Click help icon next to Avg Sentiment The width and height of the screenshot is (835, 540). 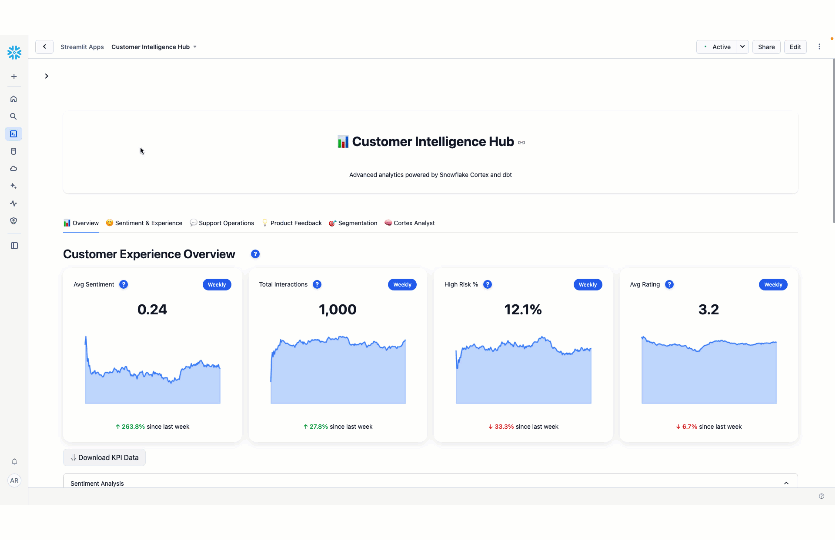(124, 284)
